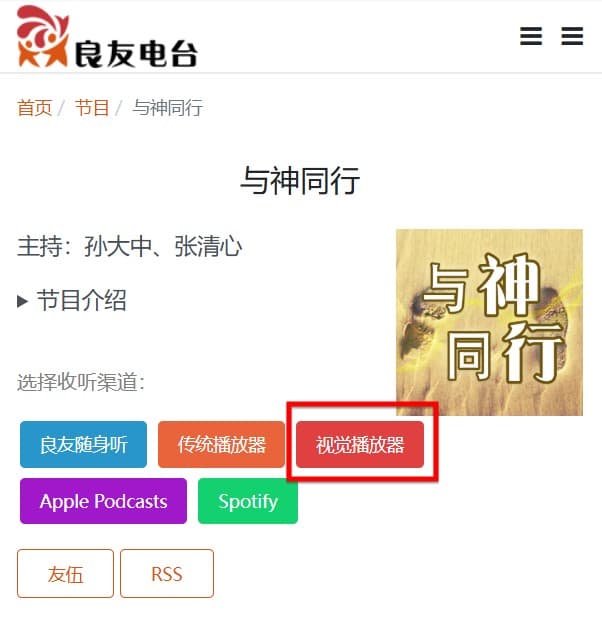Go to 首页 in breadcrumb
602x625 pixels.
pos(35,108)
